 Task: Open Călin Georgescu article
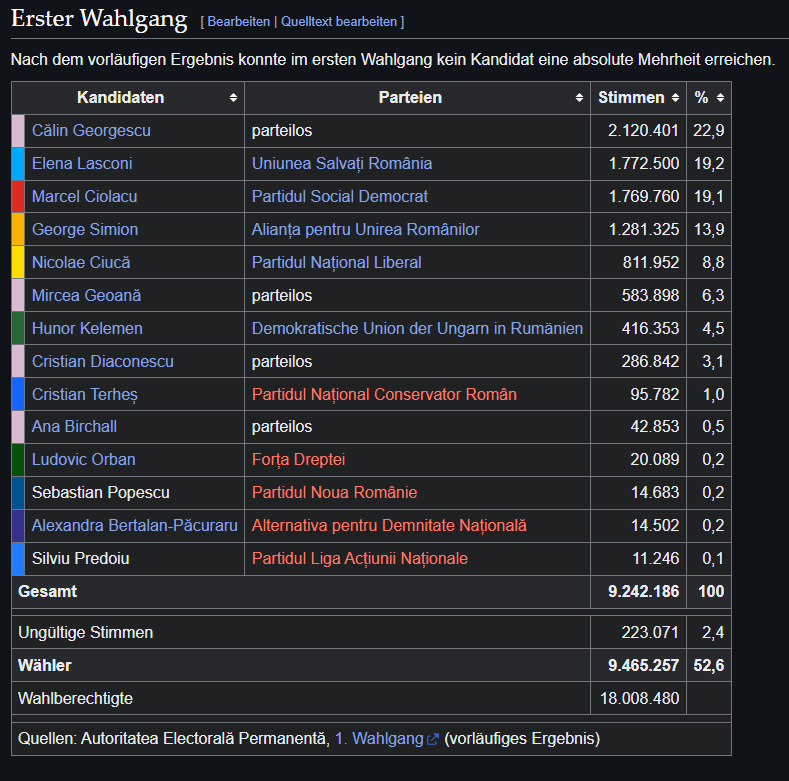(x=91, y=130)
